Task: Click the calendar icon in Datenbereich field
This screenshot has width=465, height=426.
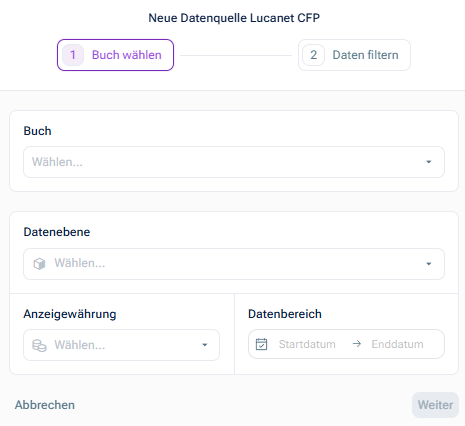Action: [x=261, y=344]
